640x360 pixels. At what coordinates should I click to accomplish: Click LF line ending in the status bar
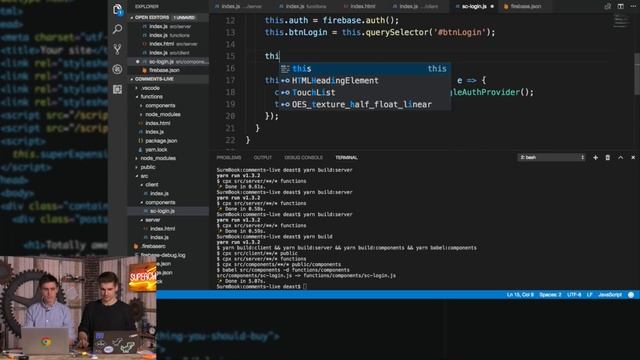589,295
